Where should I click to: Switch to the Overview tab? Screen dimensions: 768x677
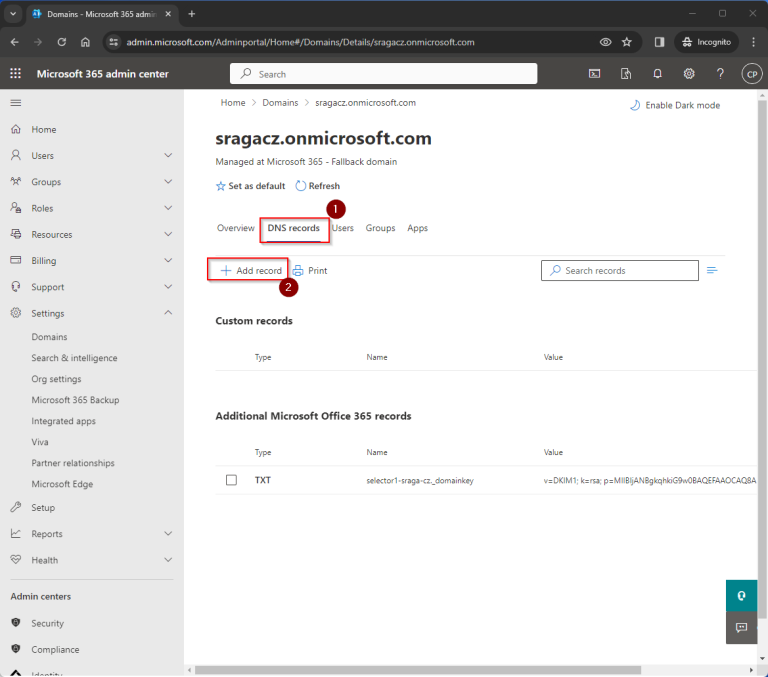[236, 228]
